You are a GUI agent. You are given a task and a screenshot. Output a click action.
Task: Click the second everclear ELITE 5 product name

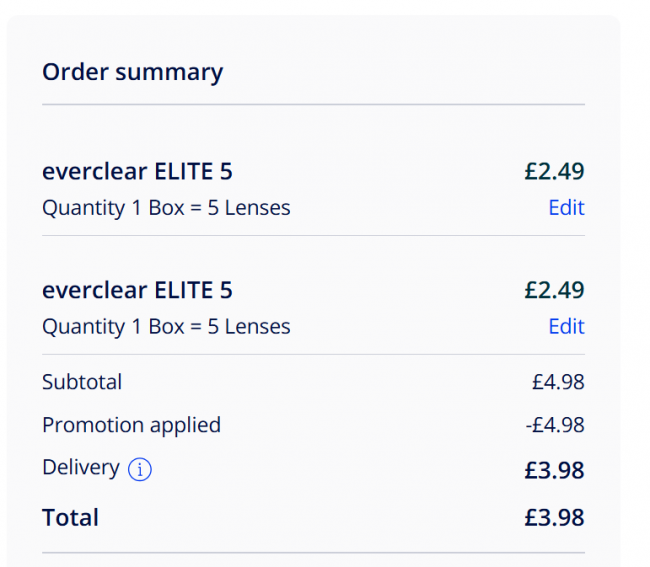pos(137,290)
